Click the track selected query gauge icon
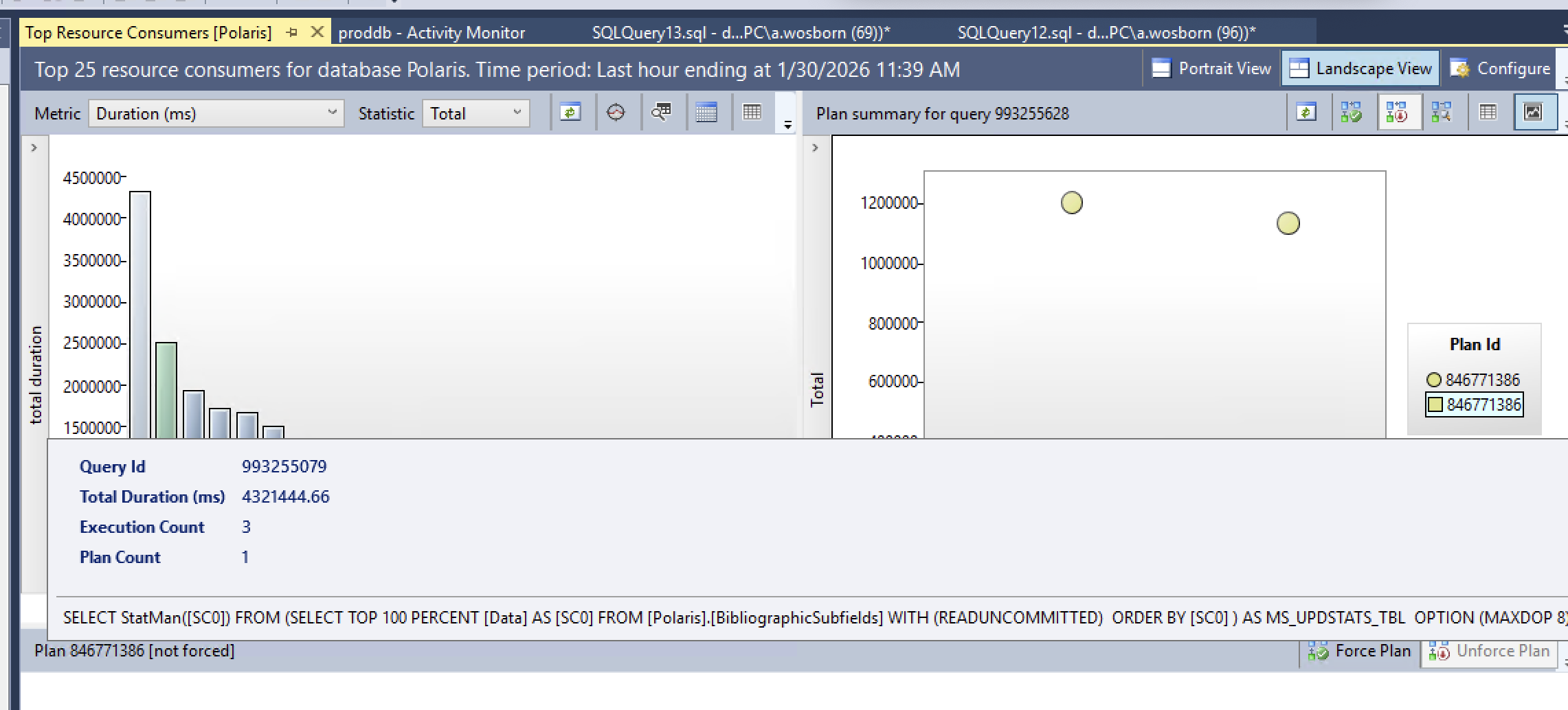The width and height of the screenshot is (1568, 710). coord(616,113)
